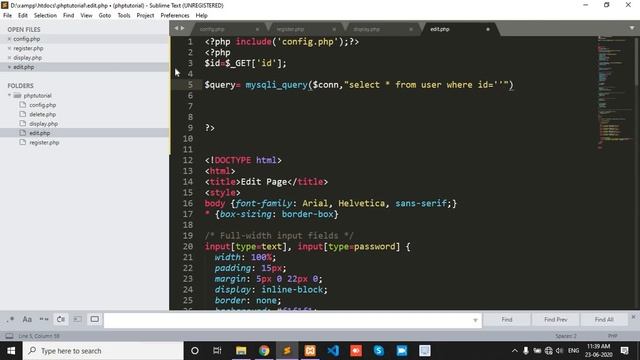The image size is (640, 360).
Task: Open the File menu
Action: [7, 16]
